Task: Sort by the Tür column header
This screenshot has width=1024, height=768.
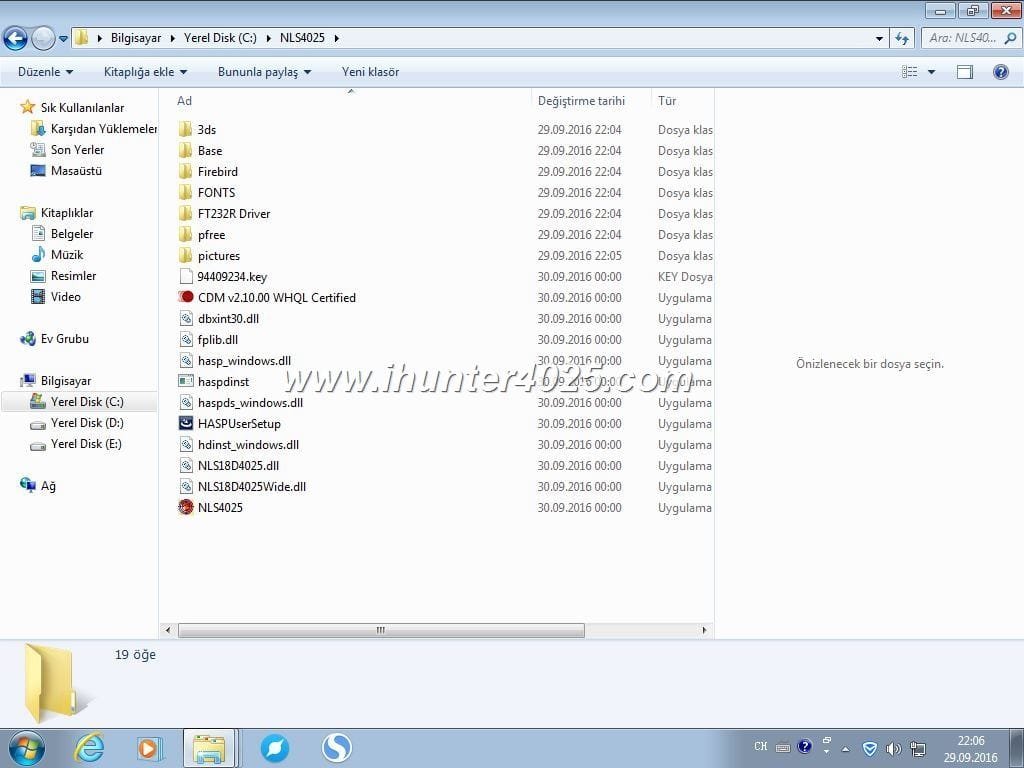Action: 667,101
